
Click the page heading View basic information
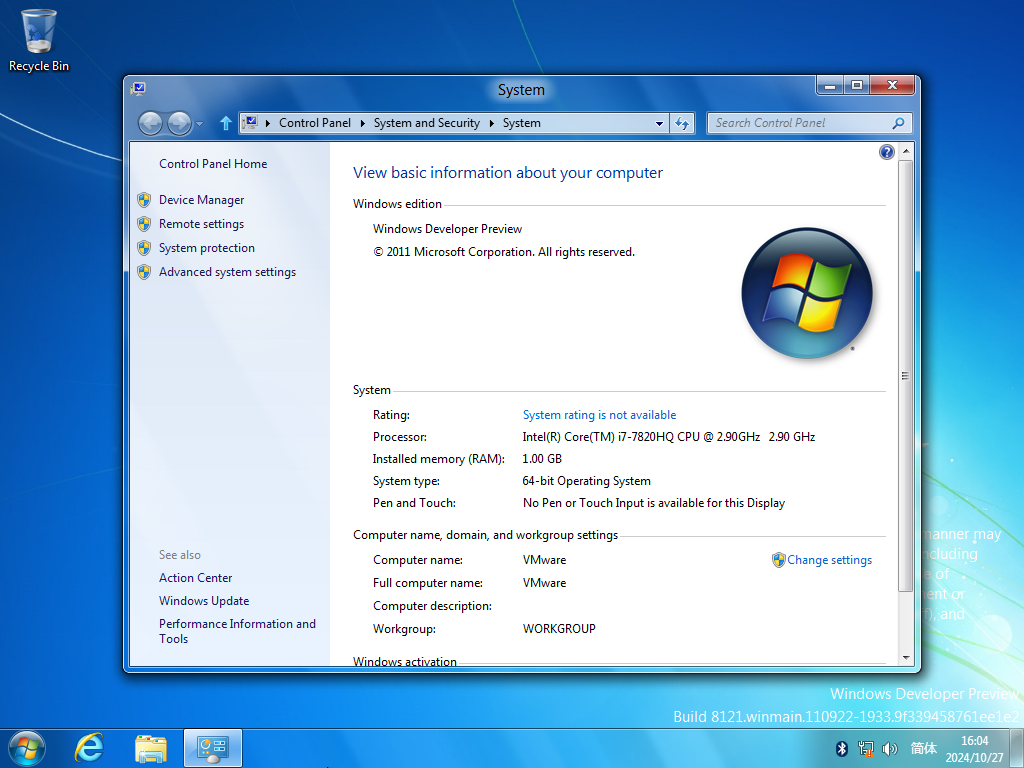click(507, 173)
